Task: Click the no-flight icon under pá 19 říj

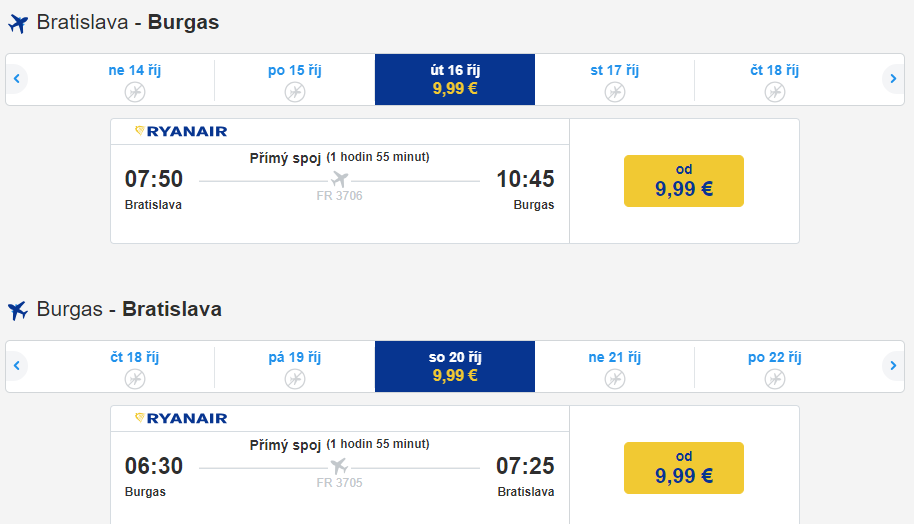Action: [295, 379]
